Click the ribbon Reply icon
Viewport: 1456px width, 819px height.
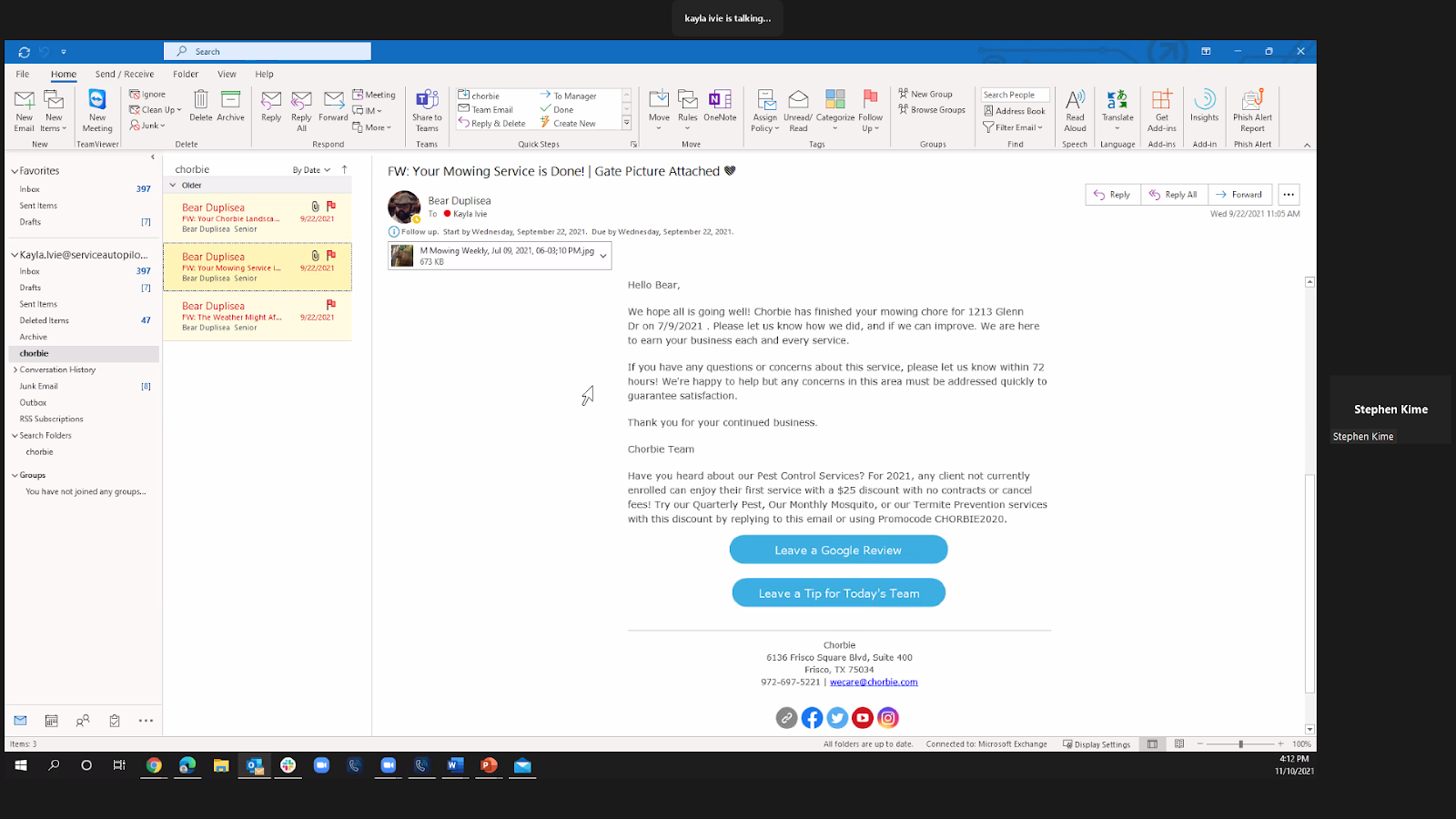click(271, 99)
